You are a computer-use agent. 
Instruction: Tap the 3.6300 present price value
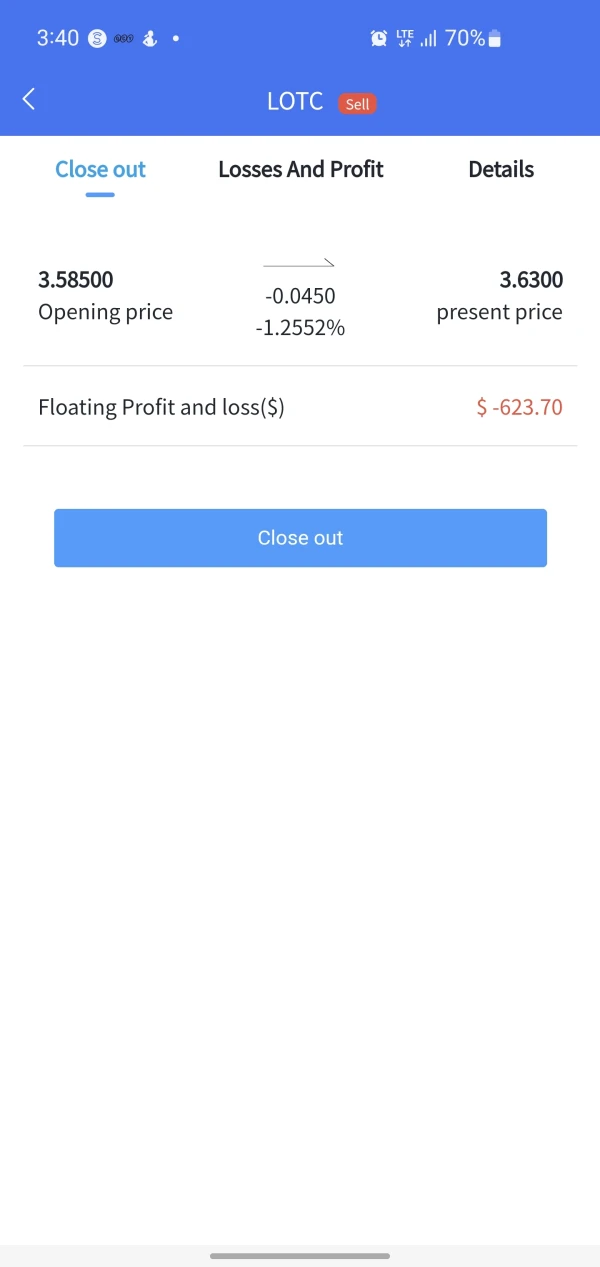[531, 280]
